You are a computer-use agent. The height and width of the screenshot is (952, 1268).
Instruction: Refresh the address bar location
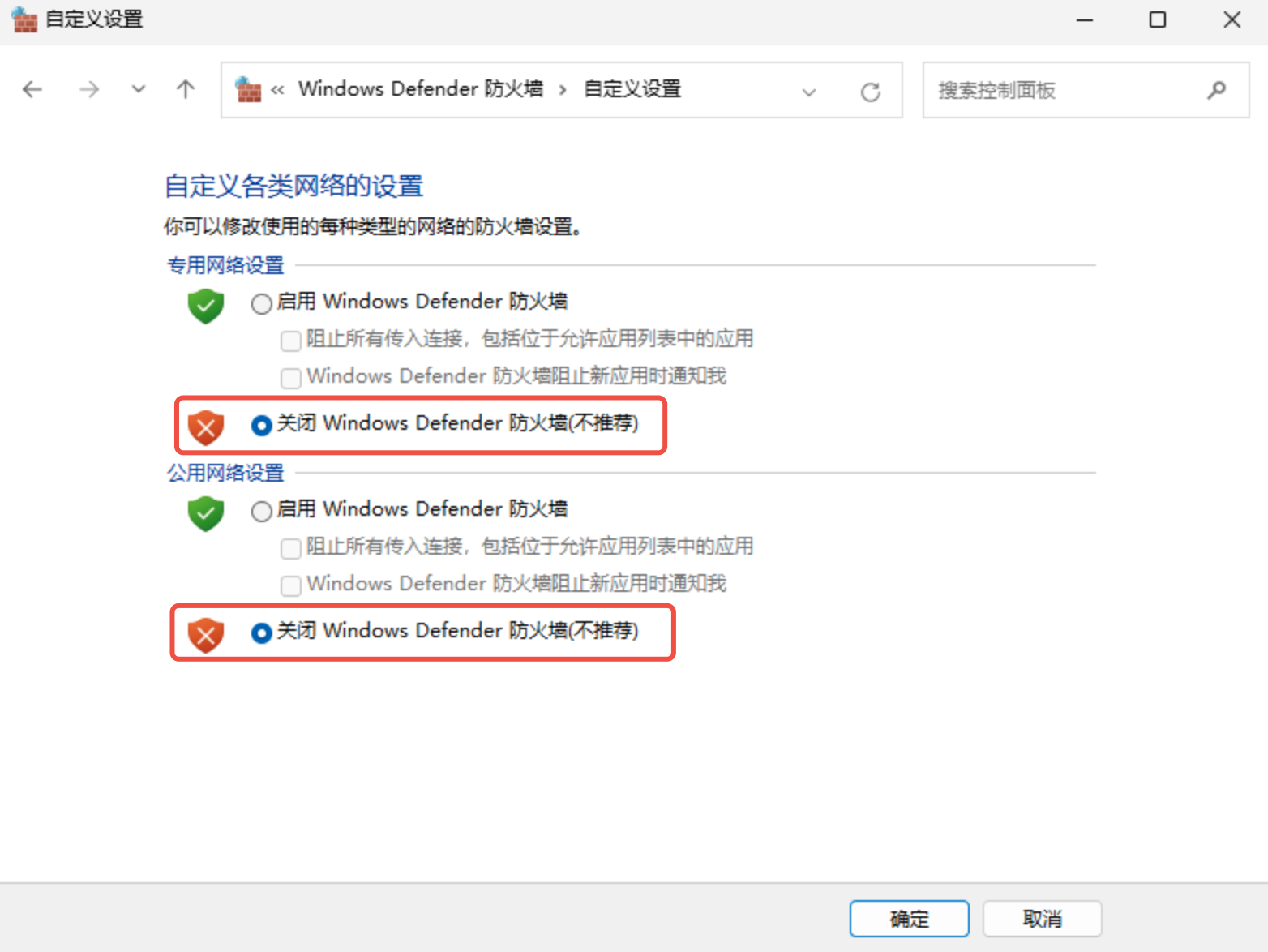tap(871, 92)
